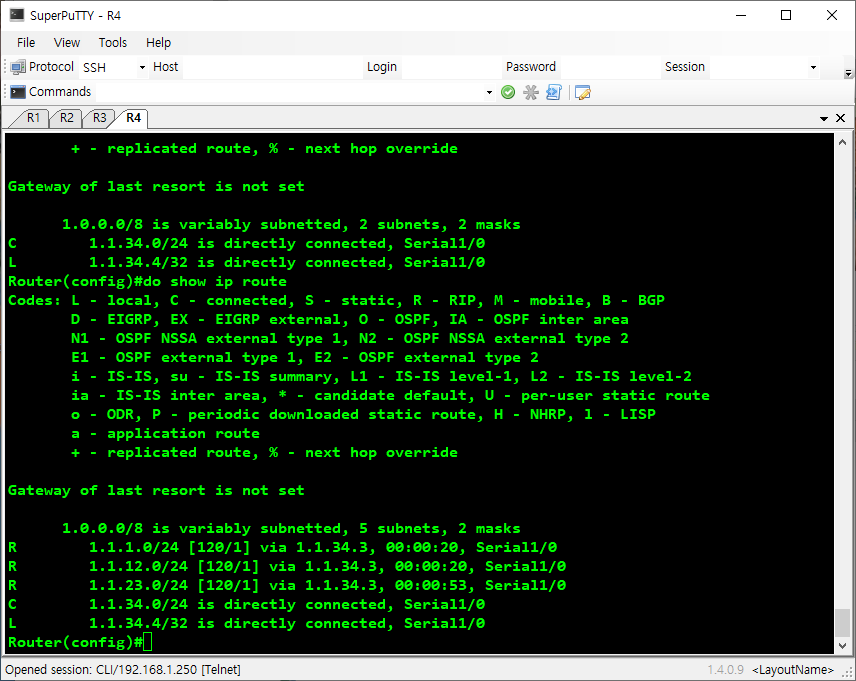Click the terminal scrollbar up arrow
The image size is (856, 681).
842,142
